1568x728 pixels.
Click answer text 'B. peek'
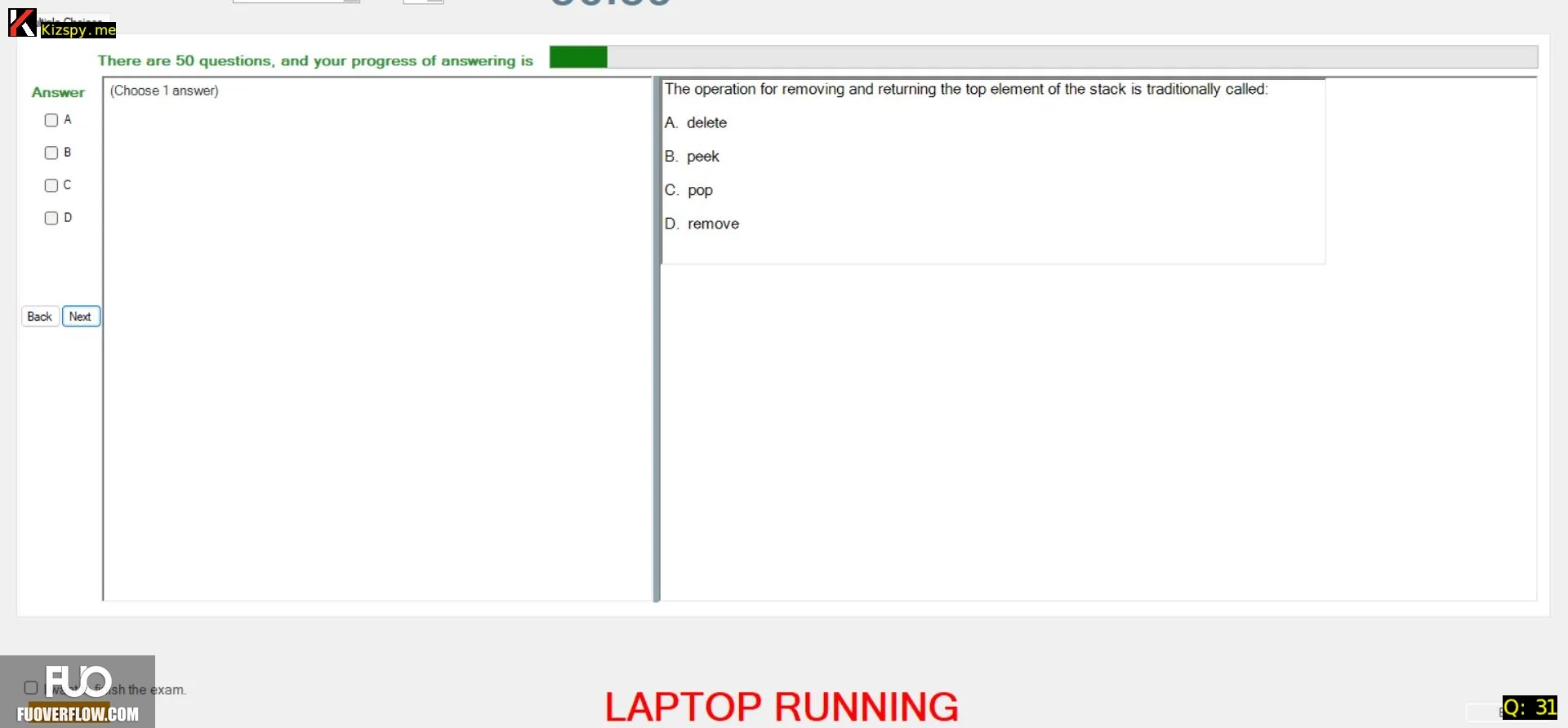(x=692, y=157)
